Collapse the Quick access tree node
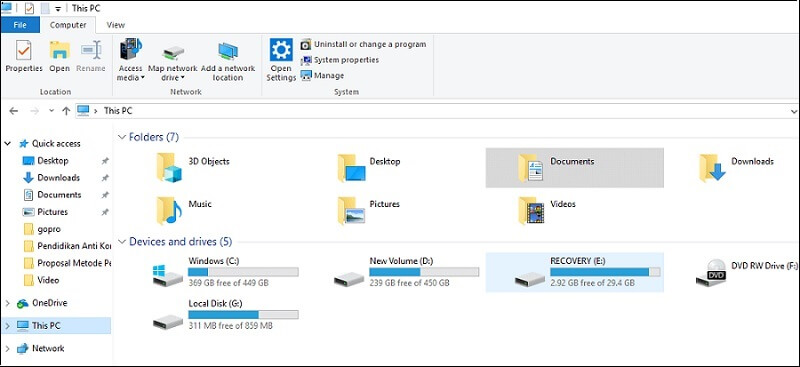Screen dimensions: 800x367 click(x=8, y=144)
